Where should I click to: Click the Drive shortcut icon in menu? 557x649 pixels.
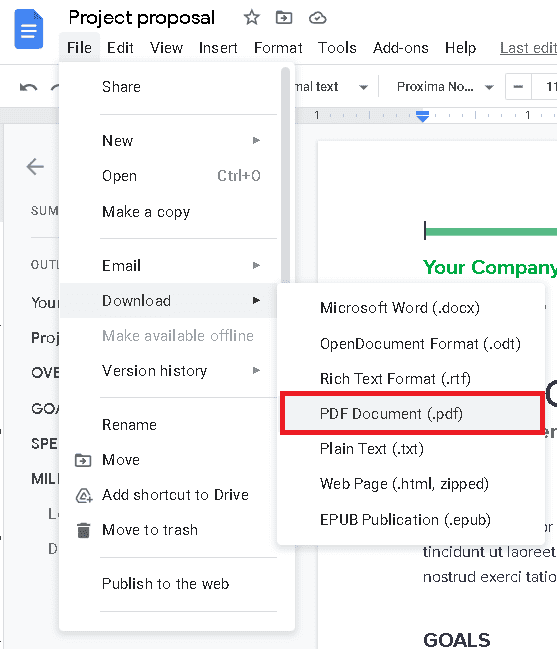click(84, 495)
